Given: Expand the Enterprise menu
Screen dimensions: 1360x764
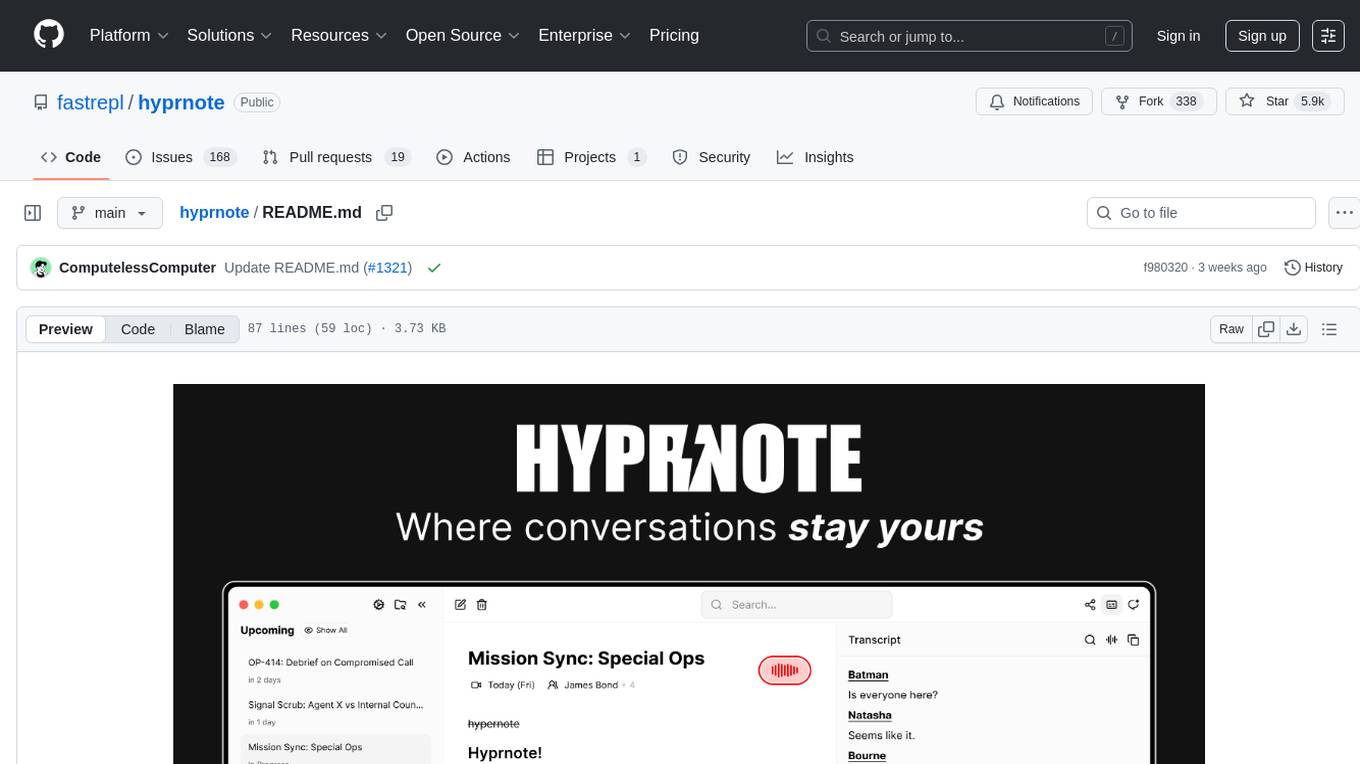Looking at the screenshot, I should [585, 35].
